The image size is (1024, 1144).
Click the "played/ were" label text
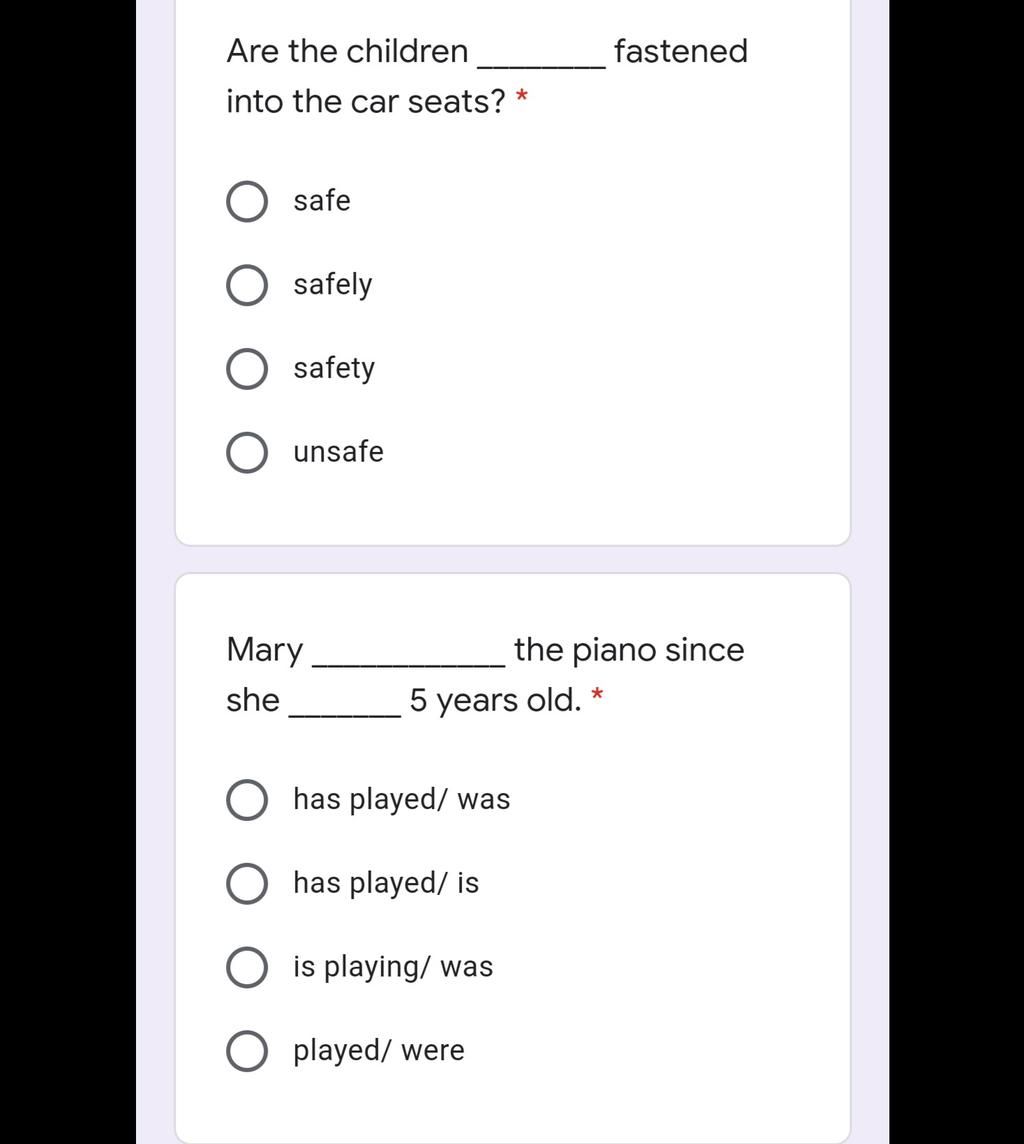click(x=379, y=1051)
